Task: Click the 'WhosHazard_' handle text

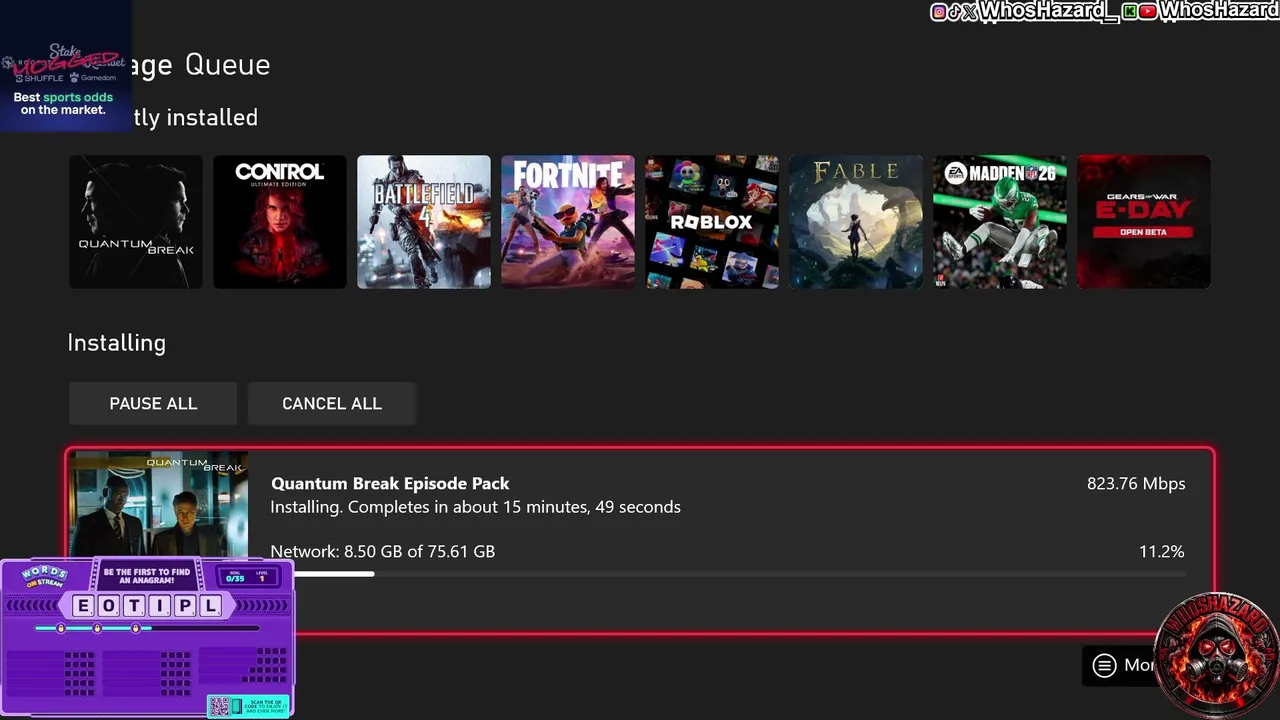Action: pos(1048,11)
